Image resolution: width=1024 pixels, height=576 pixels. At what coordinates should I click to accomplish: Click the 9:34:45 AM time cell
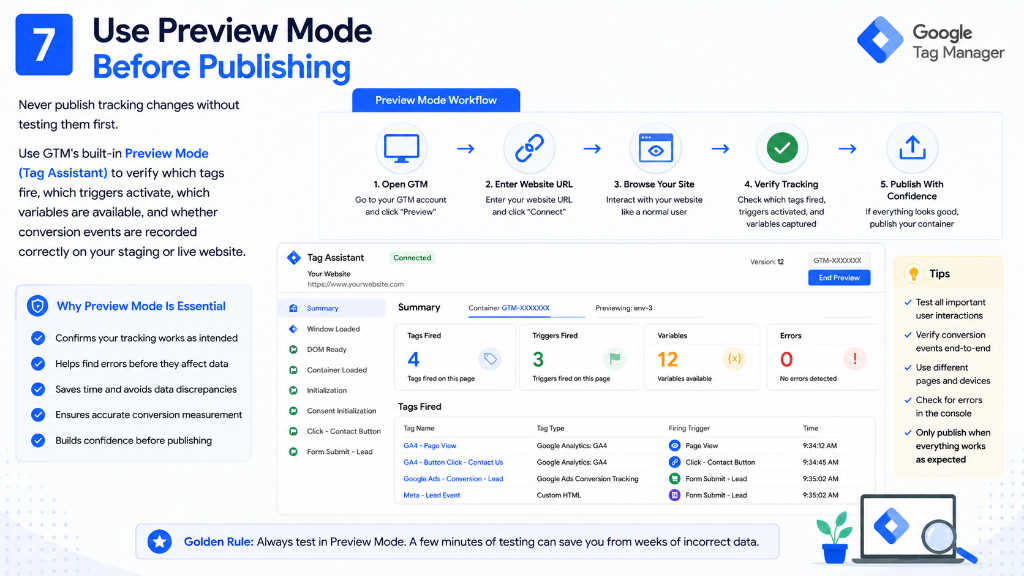pyautogui.click(x=820, y=462)
